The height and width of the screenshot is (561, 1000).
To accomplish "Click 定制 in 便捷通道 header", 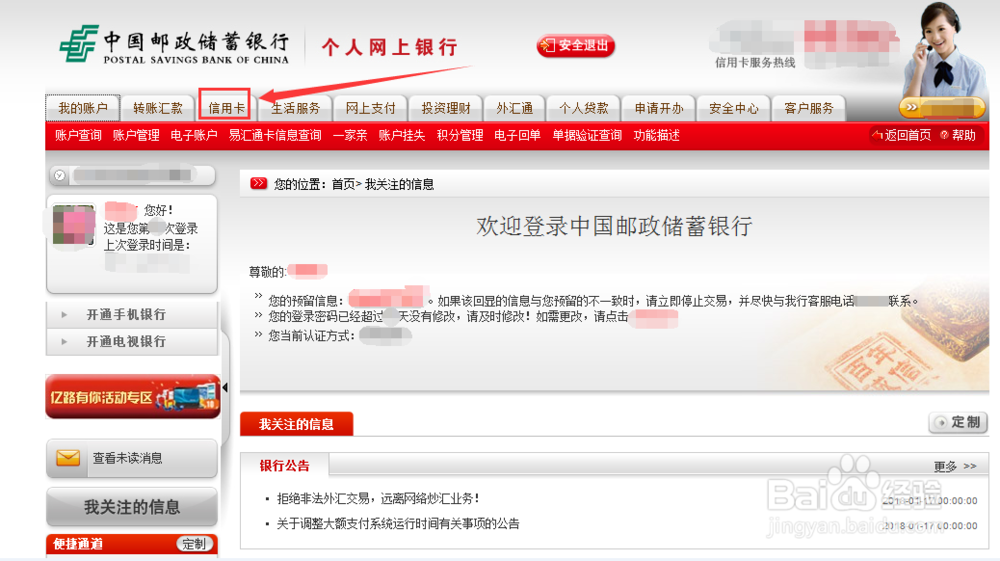I will [x=194, y=544].
